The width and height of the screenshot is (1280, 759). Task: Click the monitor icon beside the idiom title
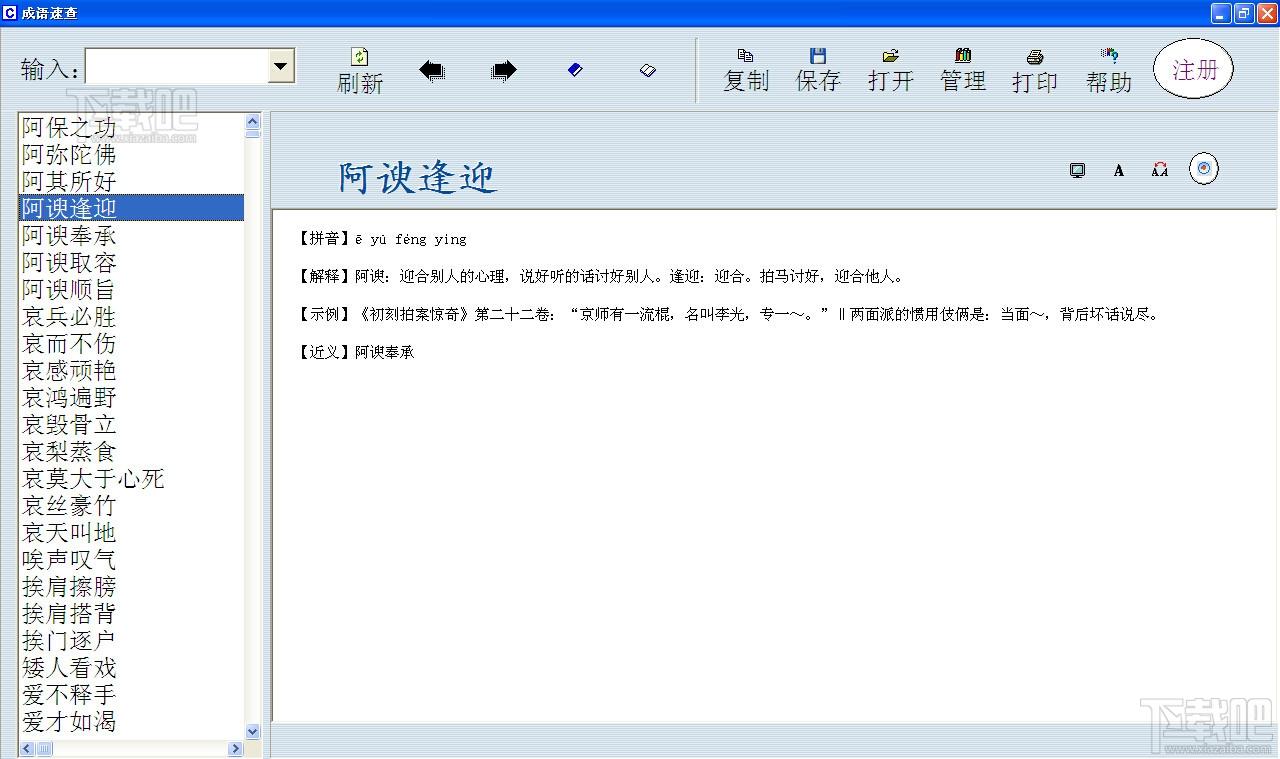pyautogui.click(x=1077, y=170)
